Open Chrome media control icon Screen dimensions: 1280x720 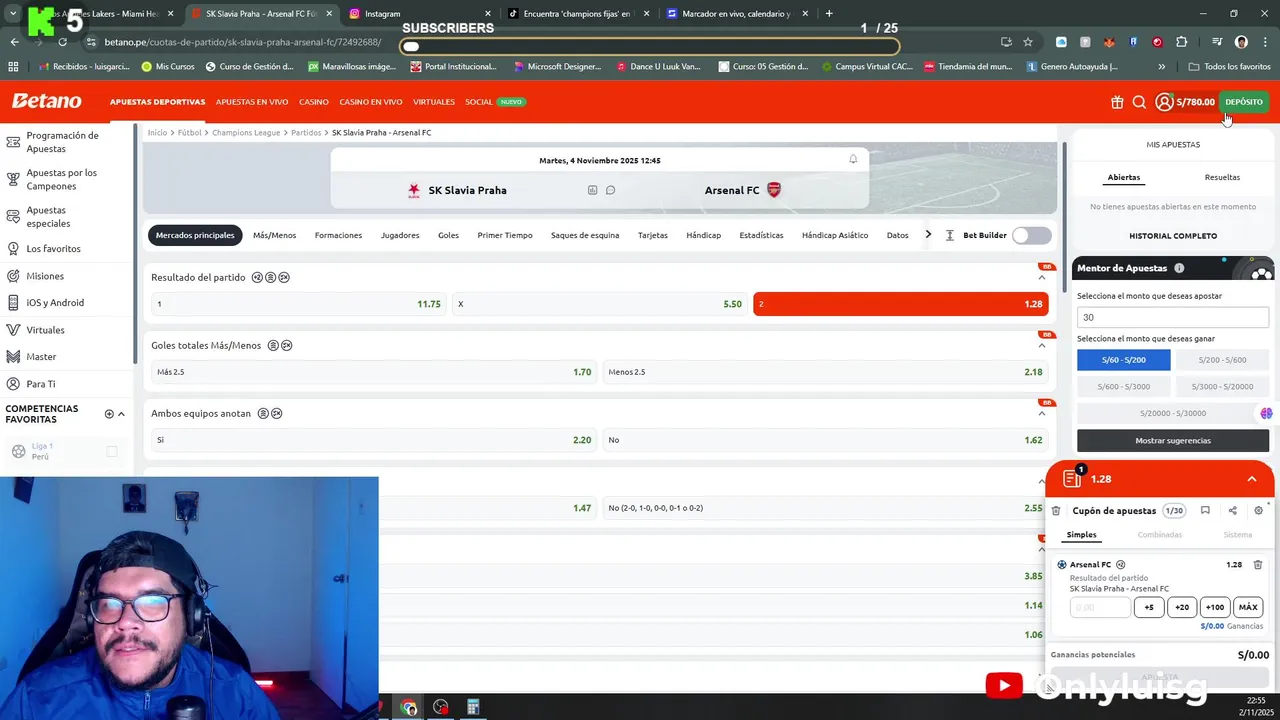pos(1217,42)
